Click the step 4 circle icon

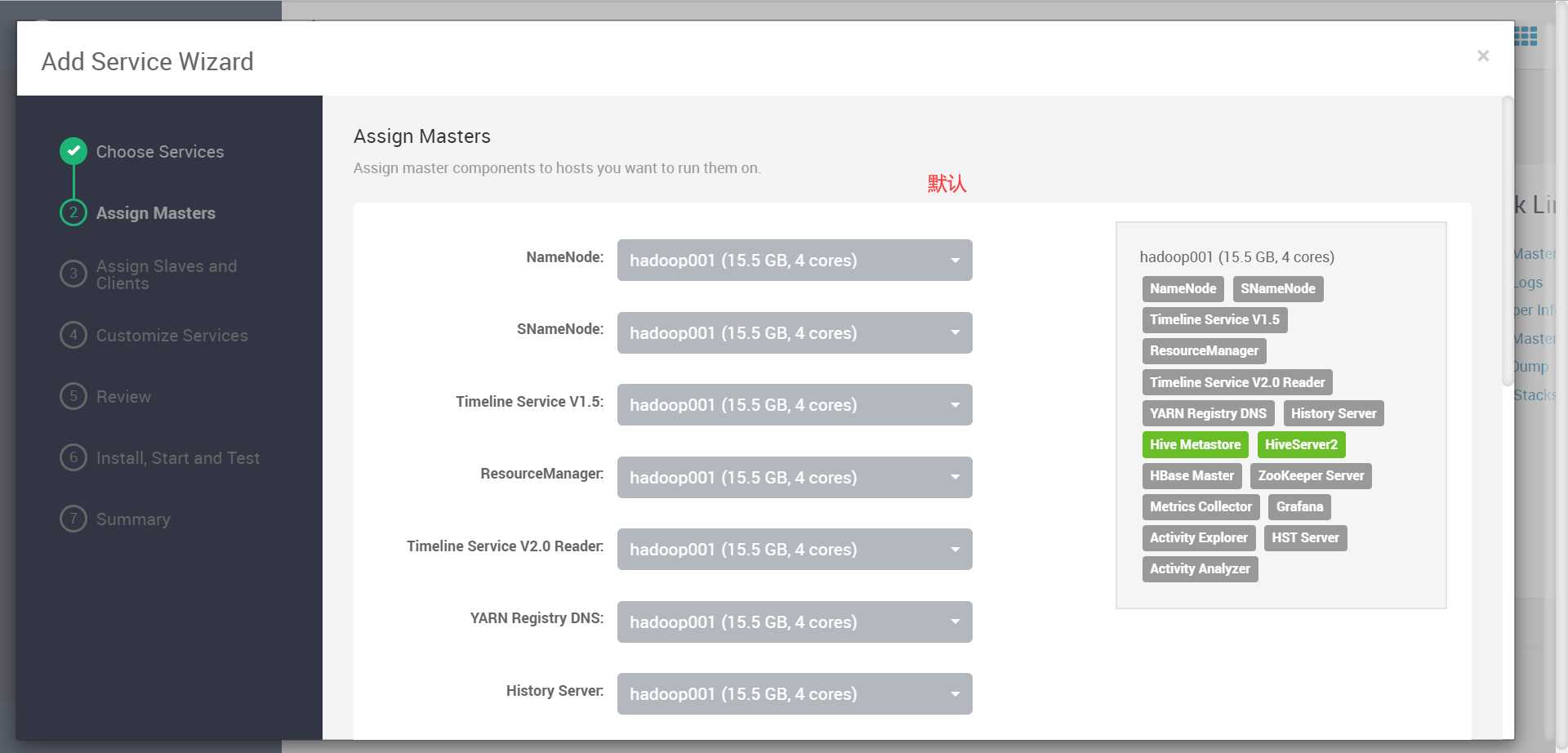[x=73, y=335]
